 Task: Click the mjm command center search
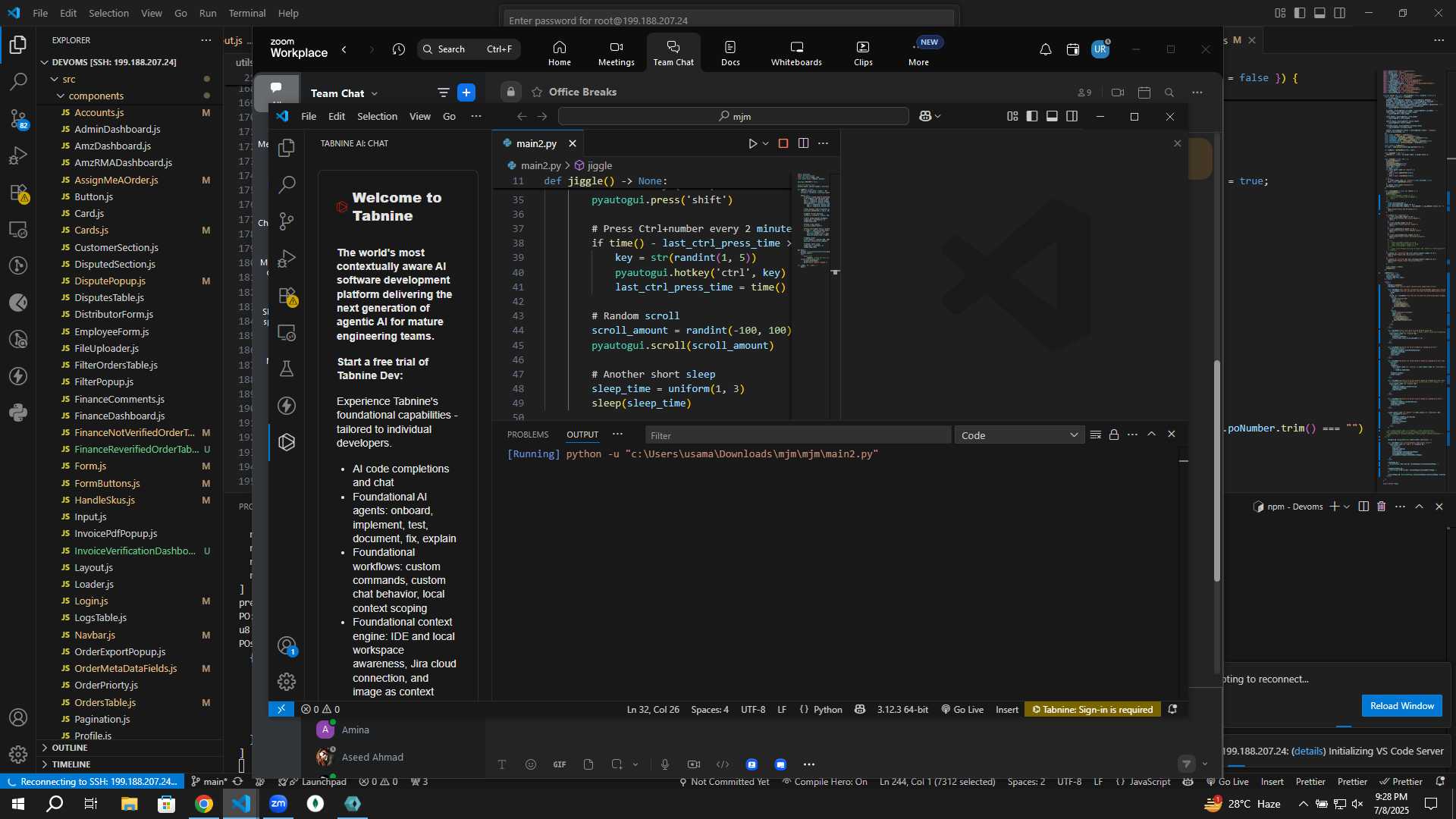(733, 116)
